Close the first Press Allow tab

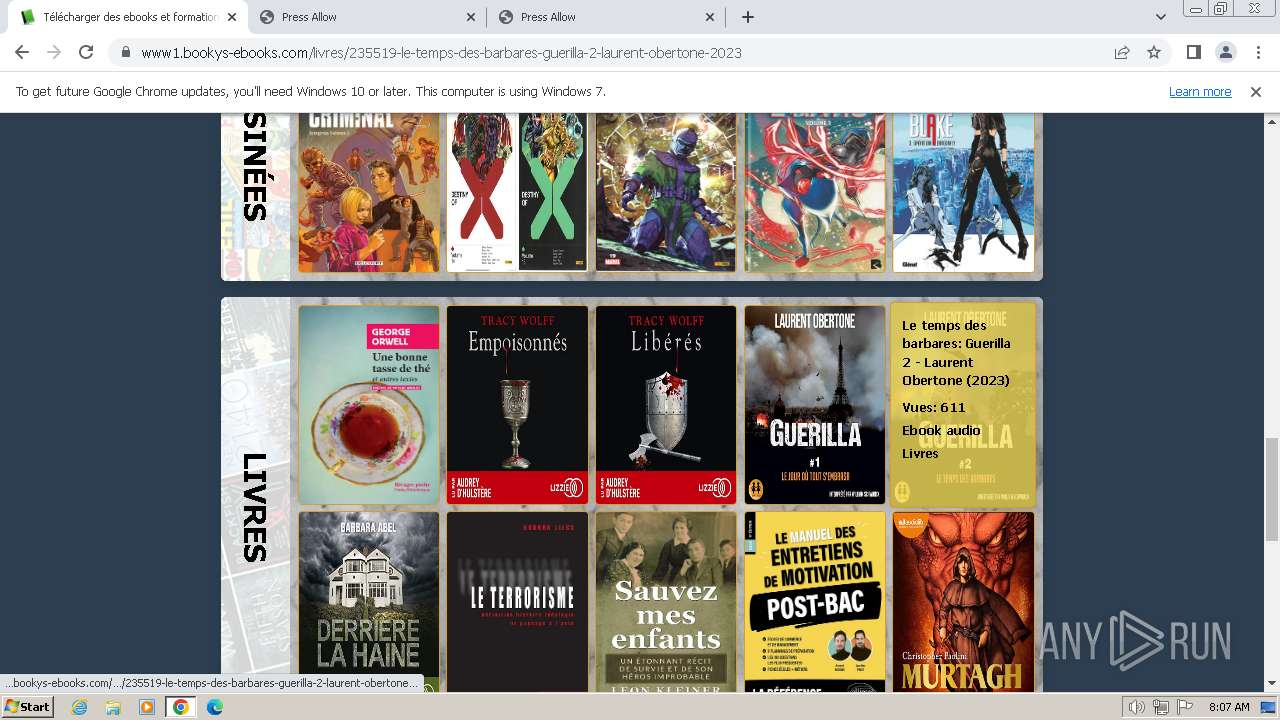tap(471, 17)
